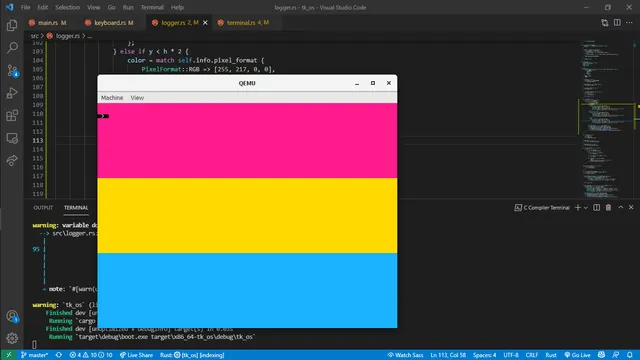Viewport: 640px width, 360px height.
Task: Open the Go menu
Action: click(111, 7)
